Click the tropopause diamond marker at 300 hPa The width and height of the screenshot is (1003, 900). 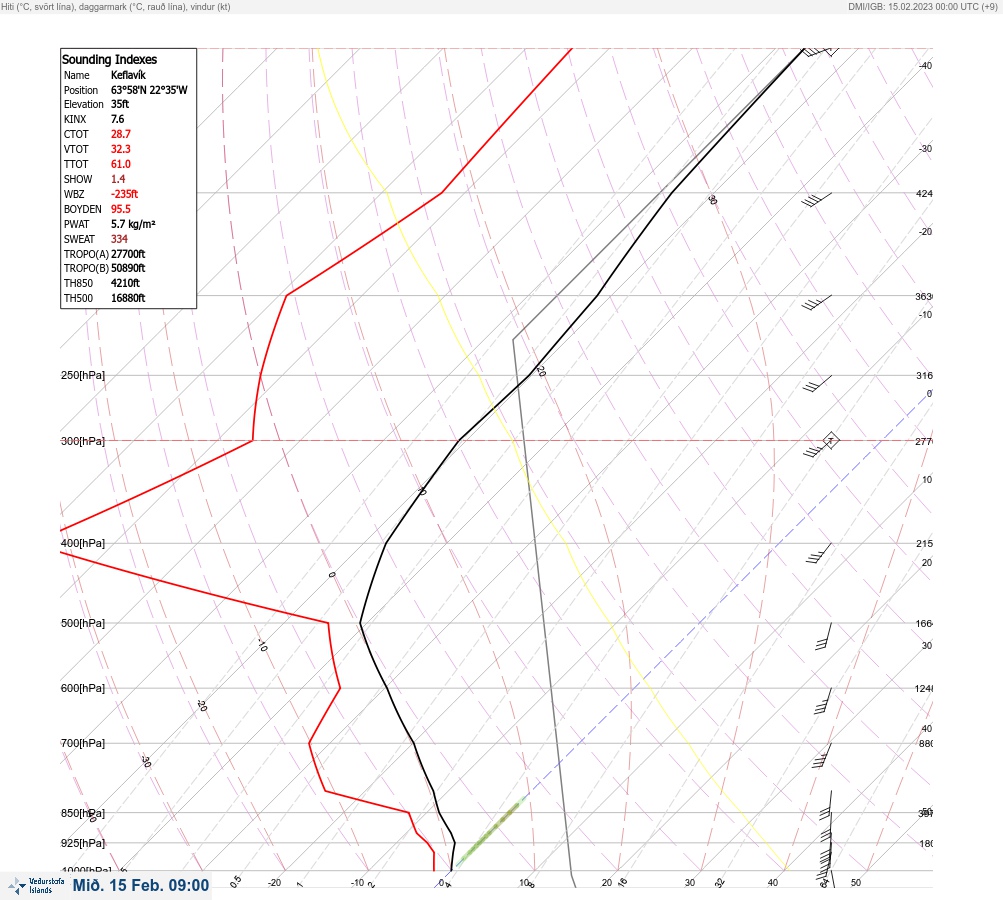pos(831,440)
